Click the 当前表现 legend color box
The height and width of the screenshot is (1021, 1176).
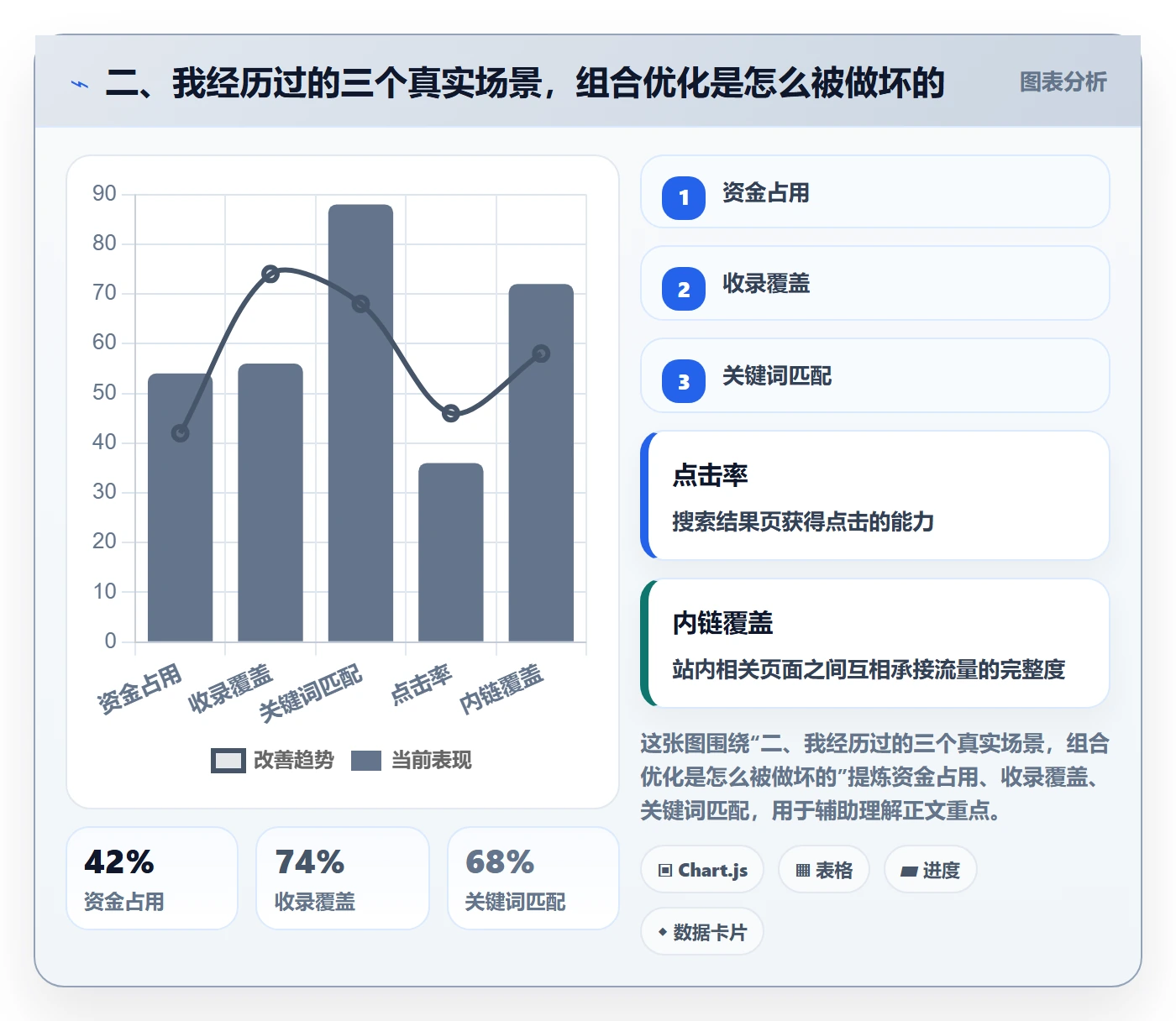366,761
